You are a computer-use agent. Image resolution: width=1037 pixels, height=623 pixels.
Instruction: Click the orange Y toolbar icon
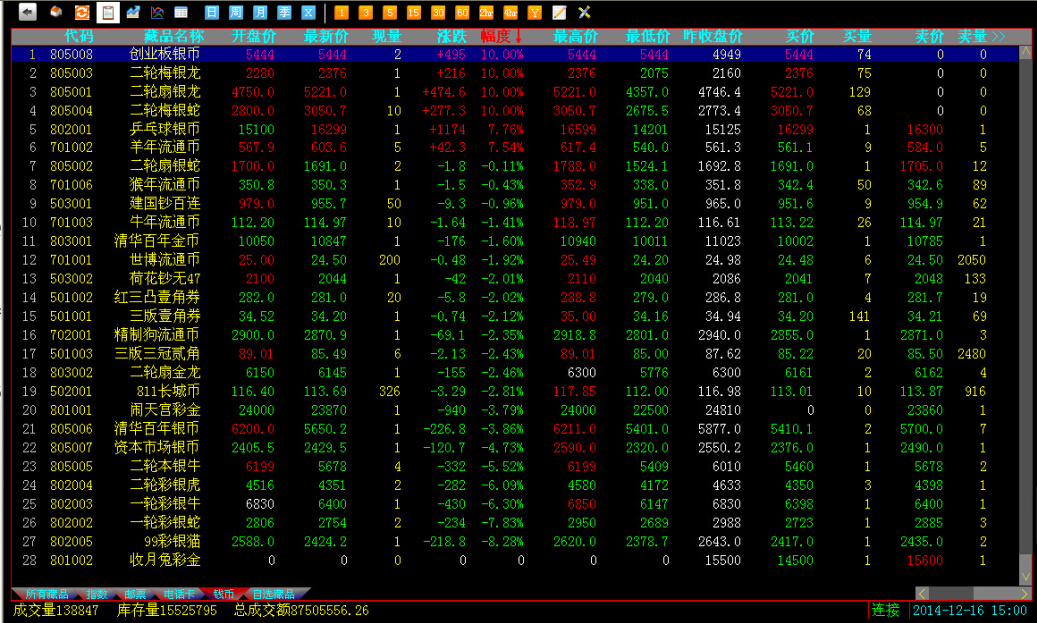pyautogui.click(x=534, y=12)
